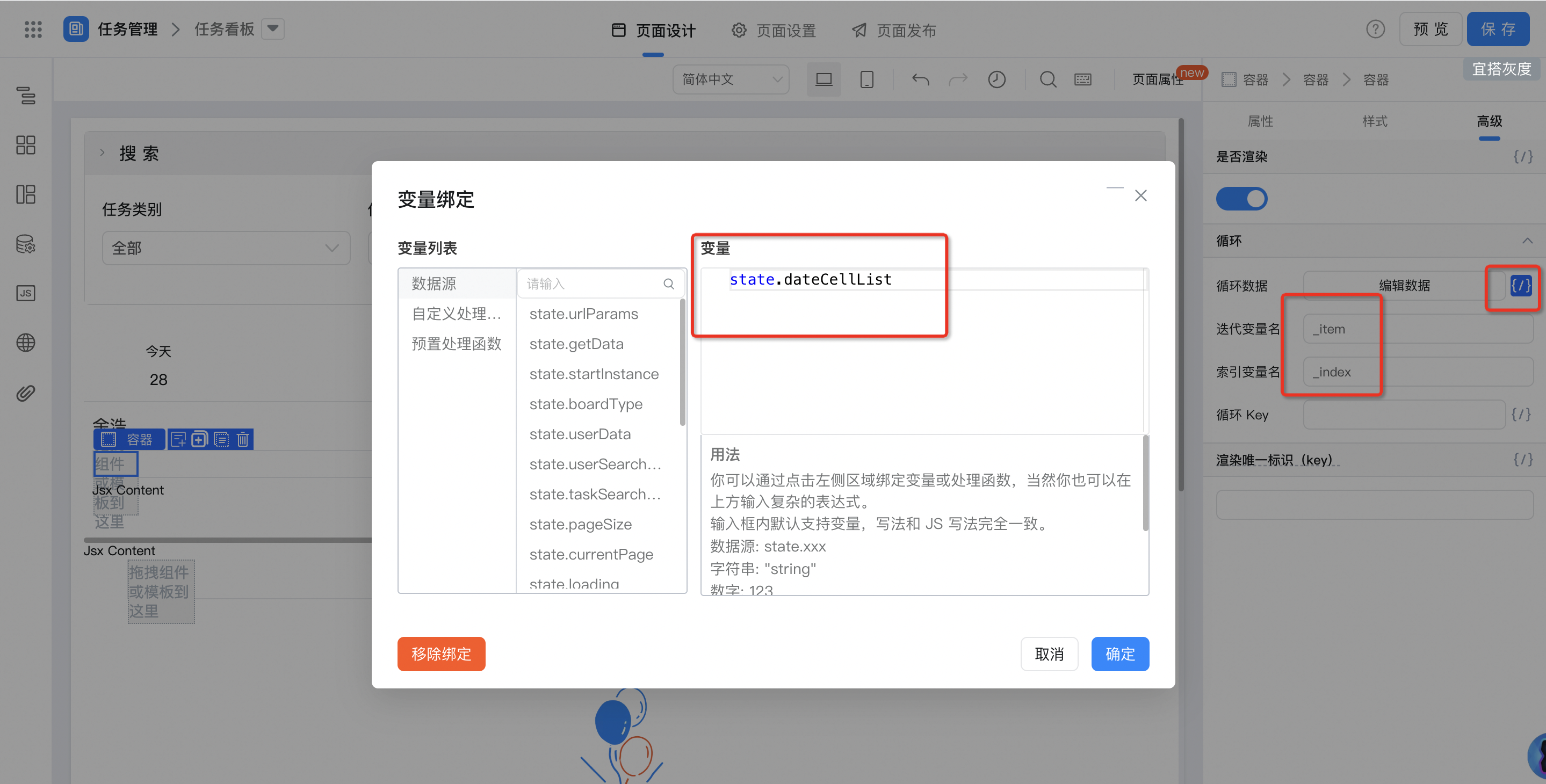
Task: Open the layout templates sidebar icon
Action: (25, 194)
